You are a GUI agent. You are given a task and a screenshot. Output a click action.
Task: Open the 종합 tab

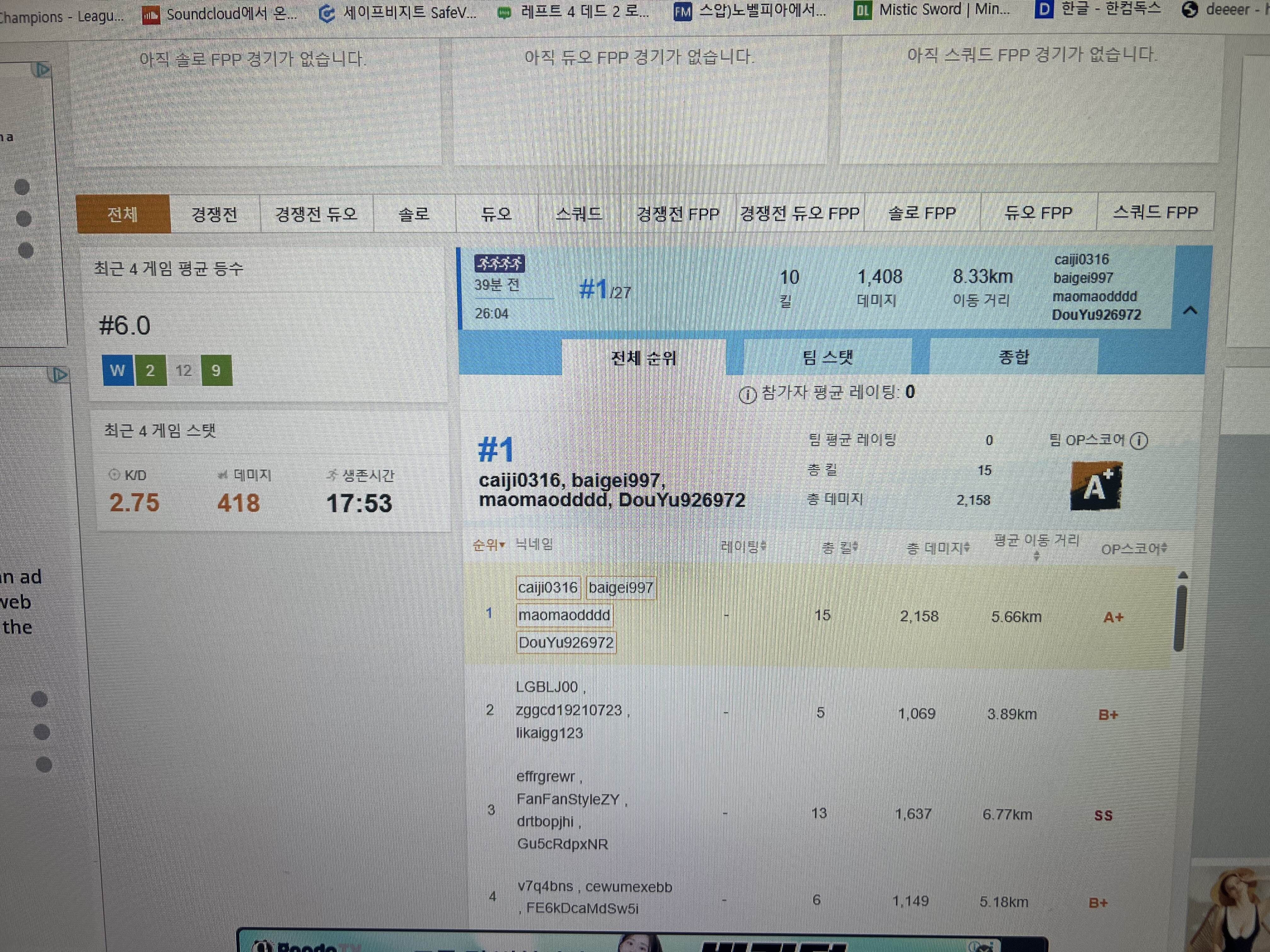click(1013, 357)
